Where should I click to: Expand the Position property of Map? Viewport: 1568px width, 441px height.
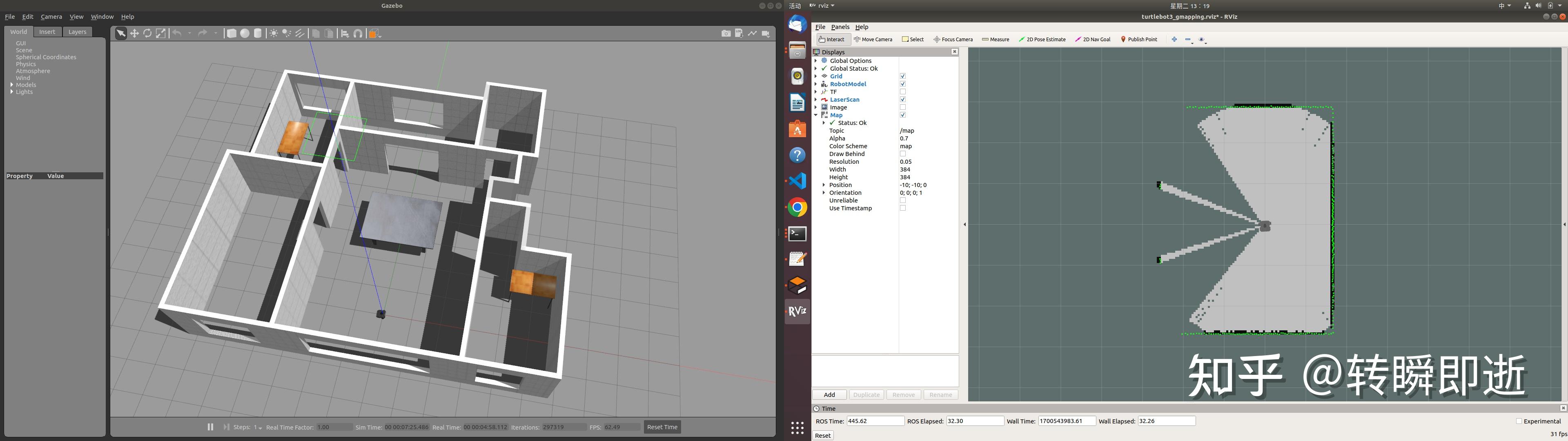point(824,185)
